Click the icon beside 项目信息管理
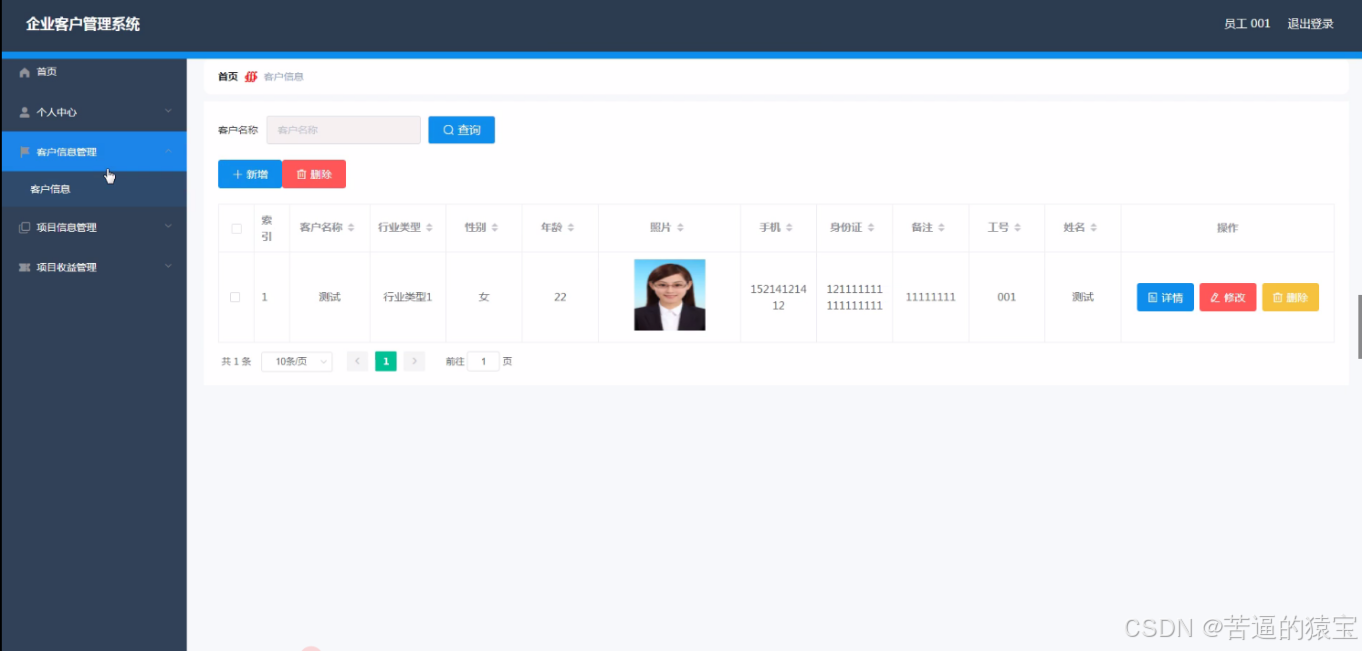 [x=25, y=227]
